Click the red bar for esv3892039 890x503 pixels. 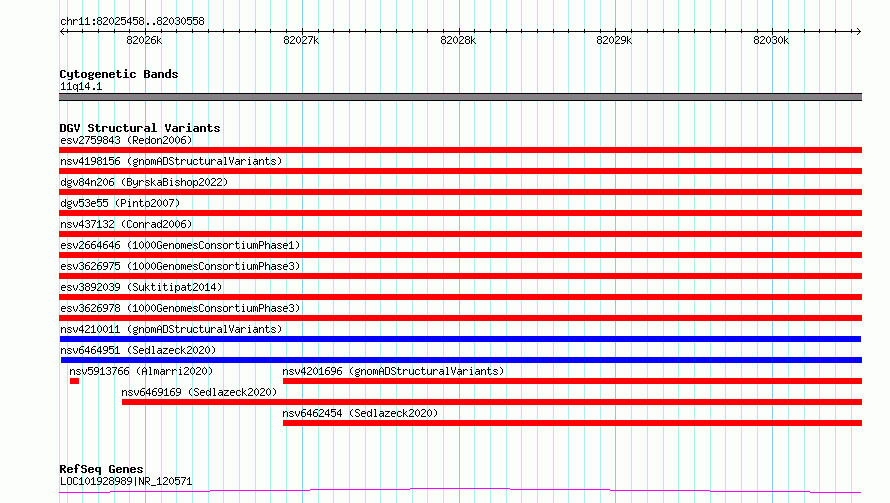point(460,297)
